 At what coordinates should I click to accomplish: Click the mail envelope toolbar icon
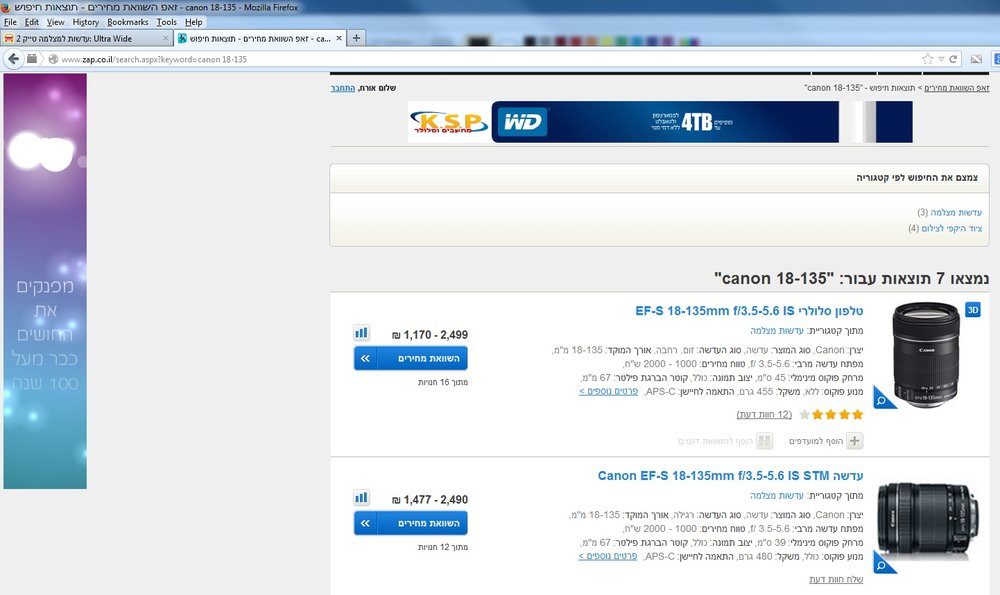point(976,59)
